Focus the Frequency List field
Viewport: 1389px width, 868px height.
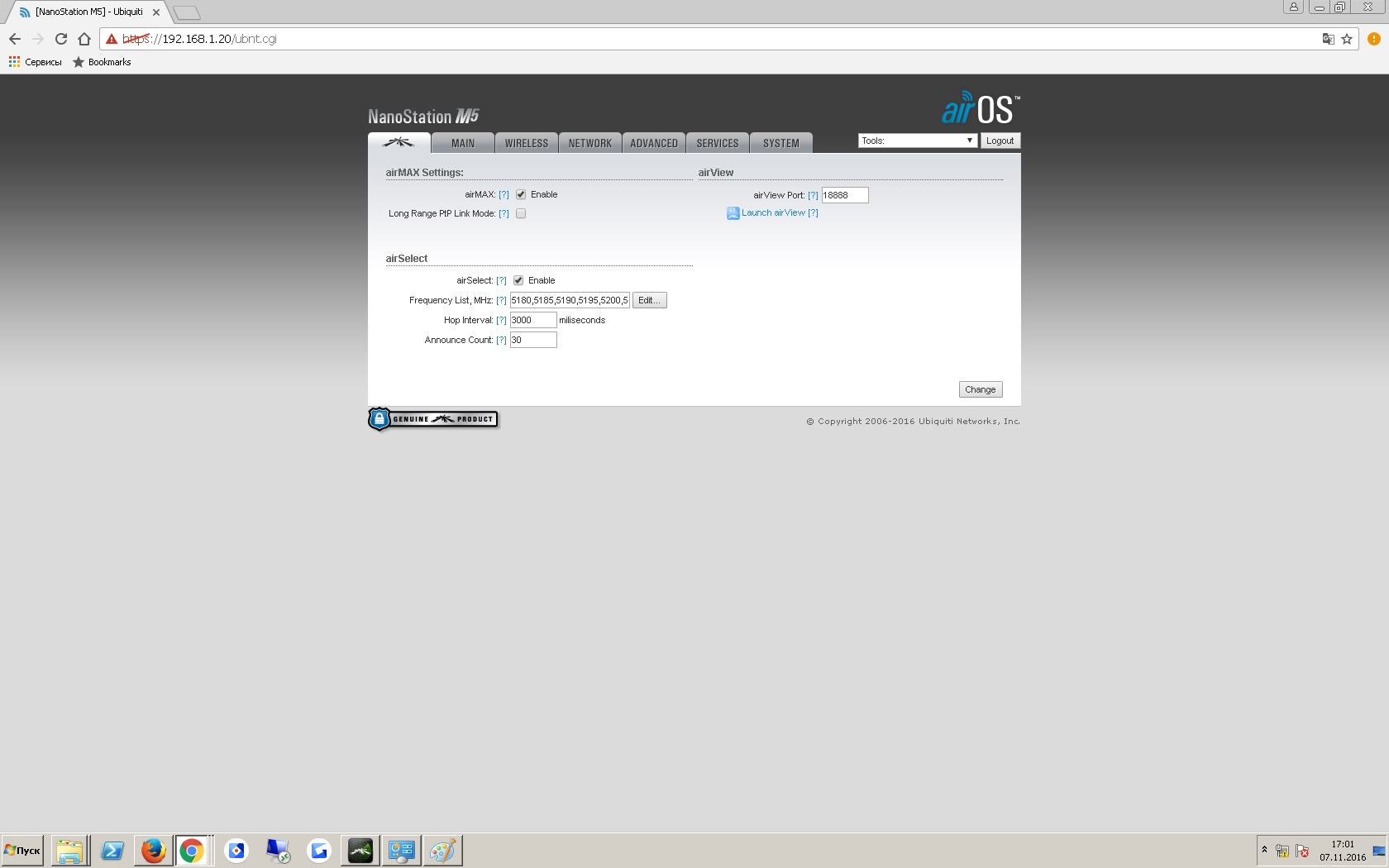[x=570, y=300]
